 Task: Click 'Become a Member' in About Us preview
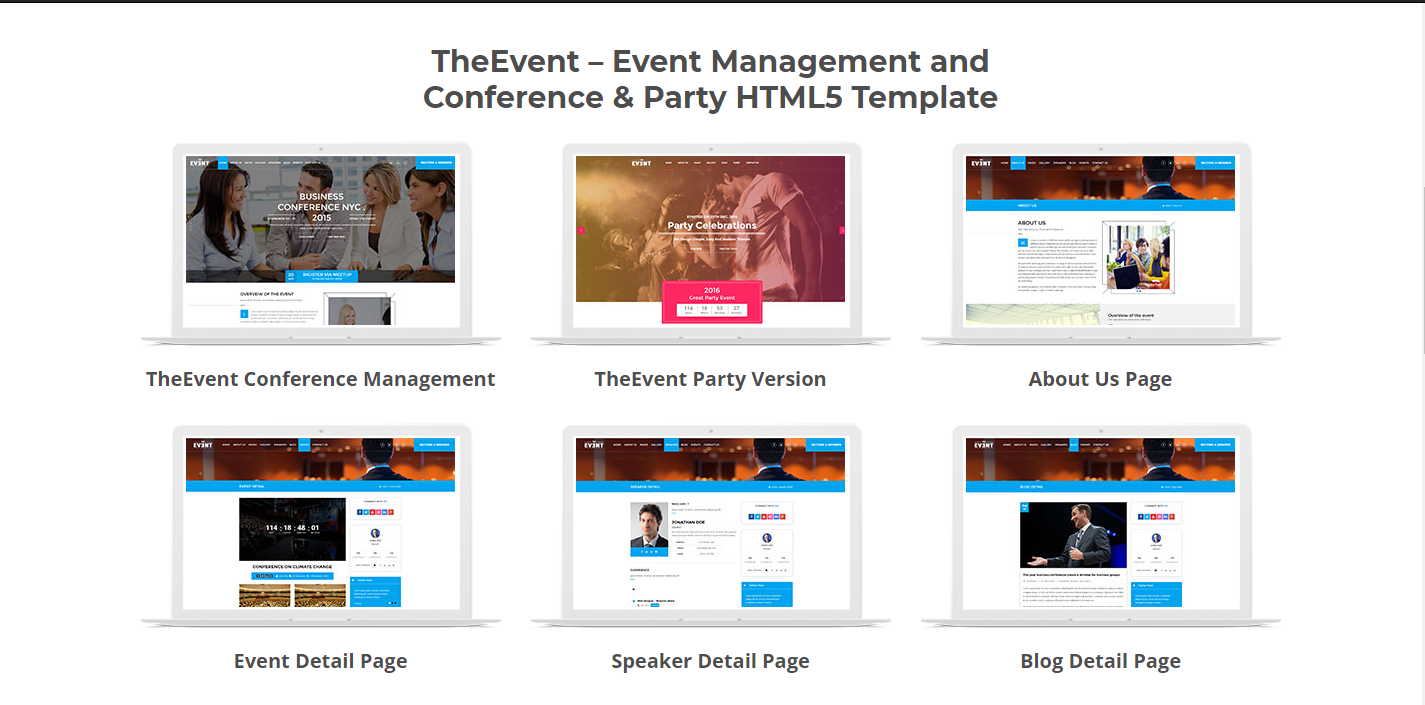click(x=1216, y=163)
